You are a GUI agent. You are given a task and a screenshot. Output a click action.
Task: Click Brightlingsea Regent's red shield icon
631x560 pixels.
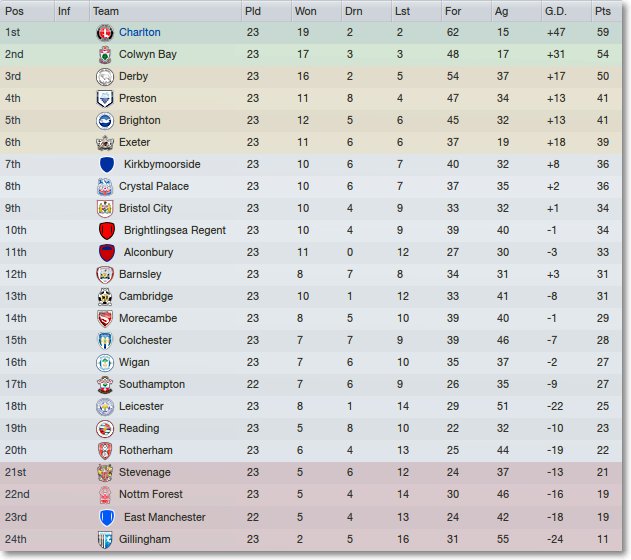pyautogui.click(x=107, y=231)
